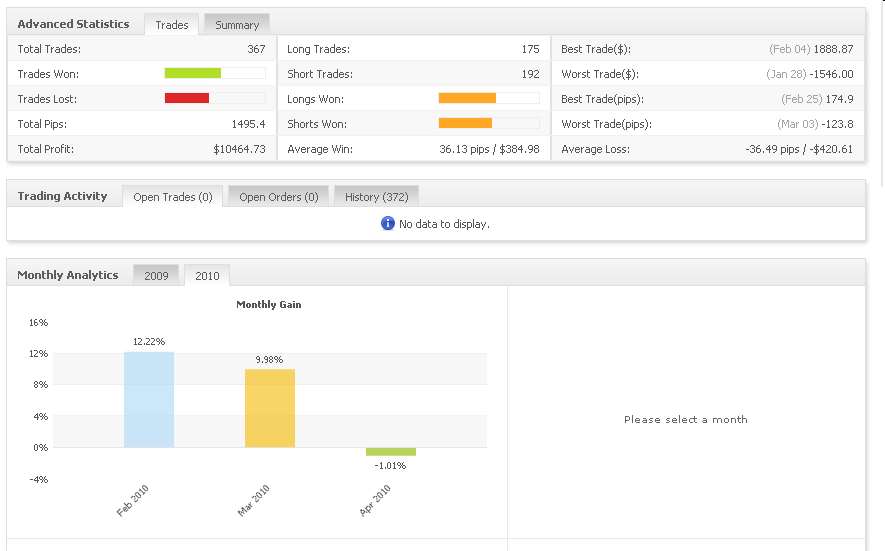This screenshot has width=885, height=551.
Task: Click the red Trades Lost progress bar
Action: click(186, 98)
